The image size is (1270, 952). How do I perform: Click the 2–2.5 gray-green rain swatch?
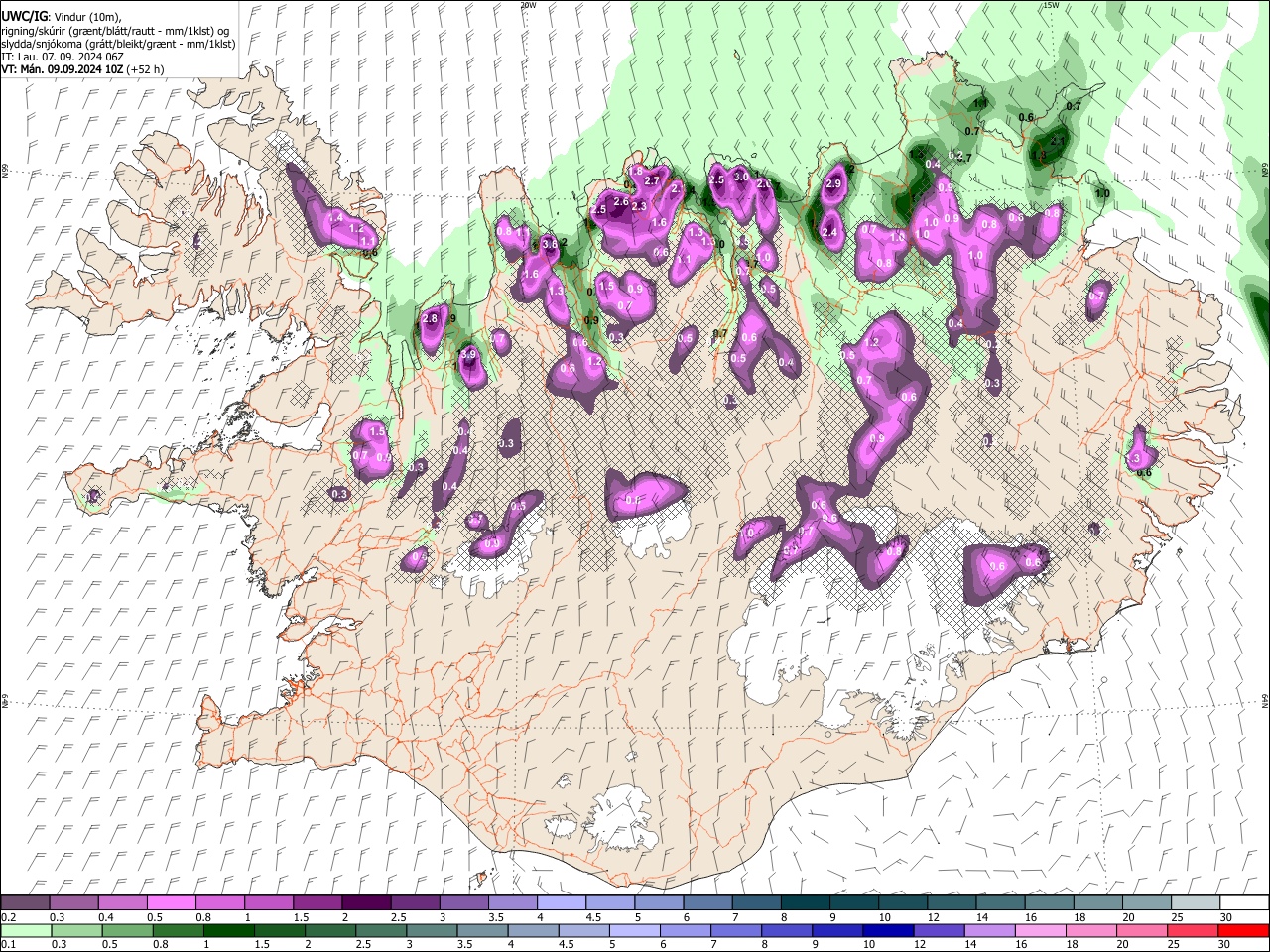tap(330, 930)
